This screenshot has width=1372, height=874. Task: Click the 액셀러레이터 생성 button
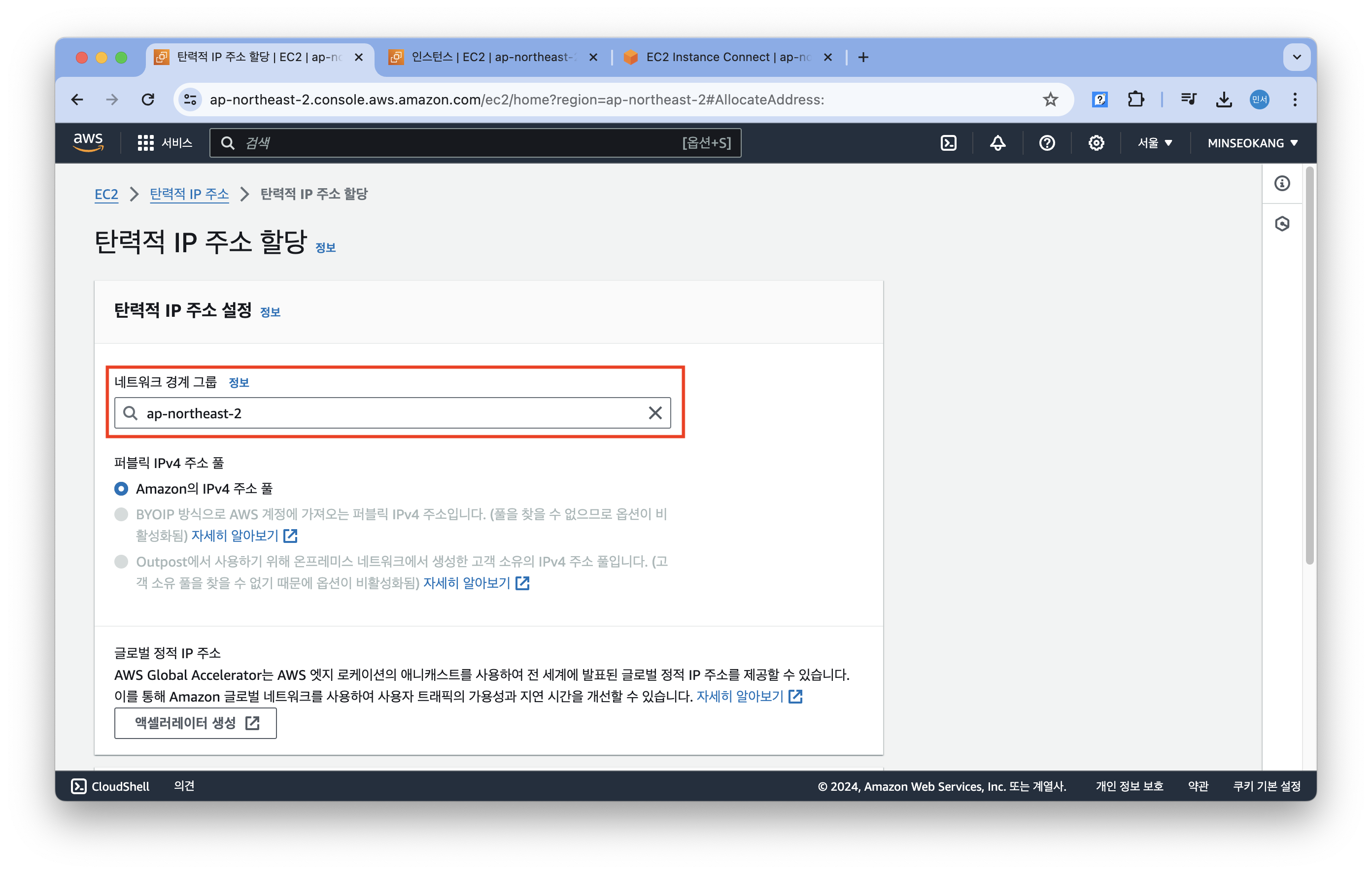196,723
